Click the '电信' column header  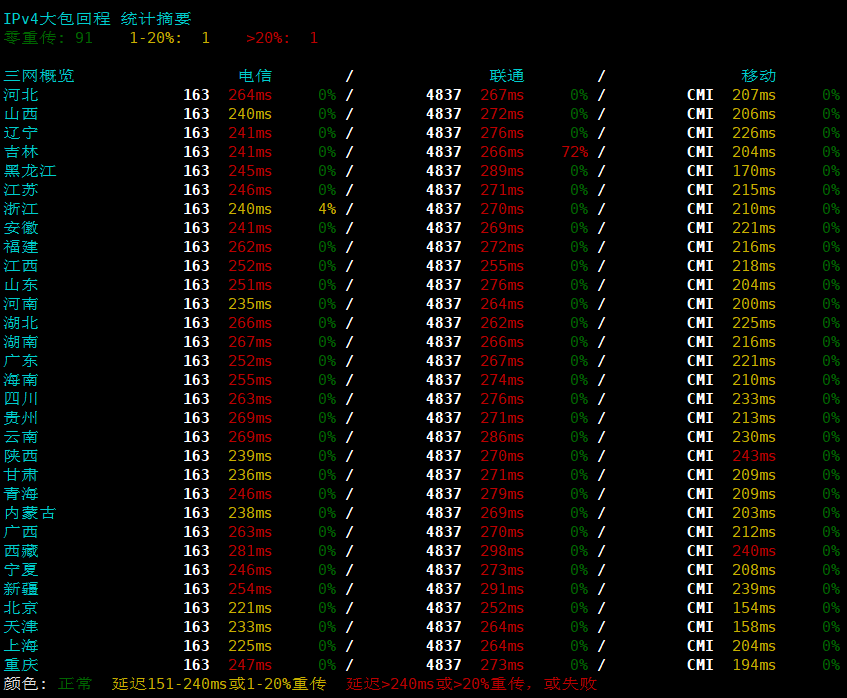point(255,76)
